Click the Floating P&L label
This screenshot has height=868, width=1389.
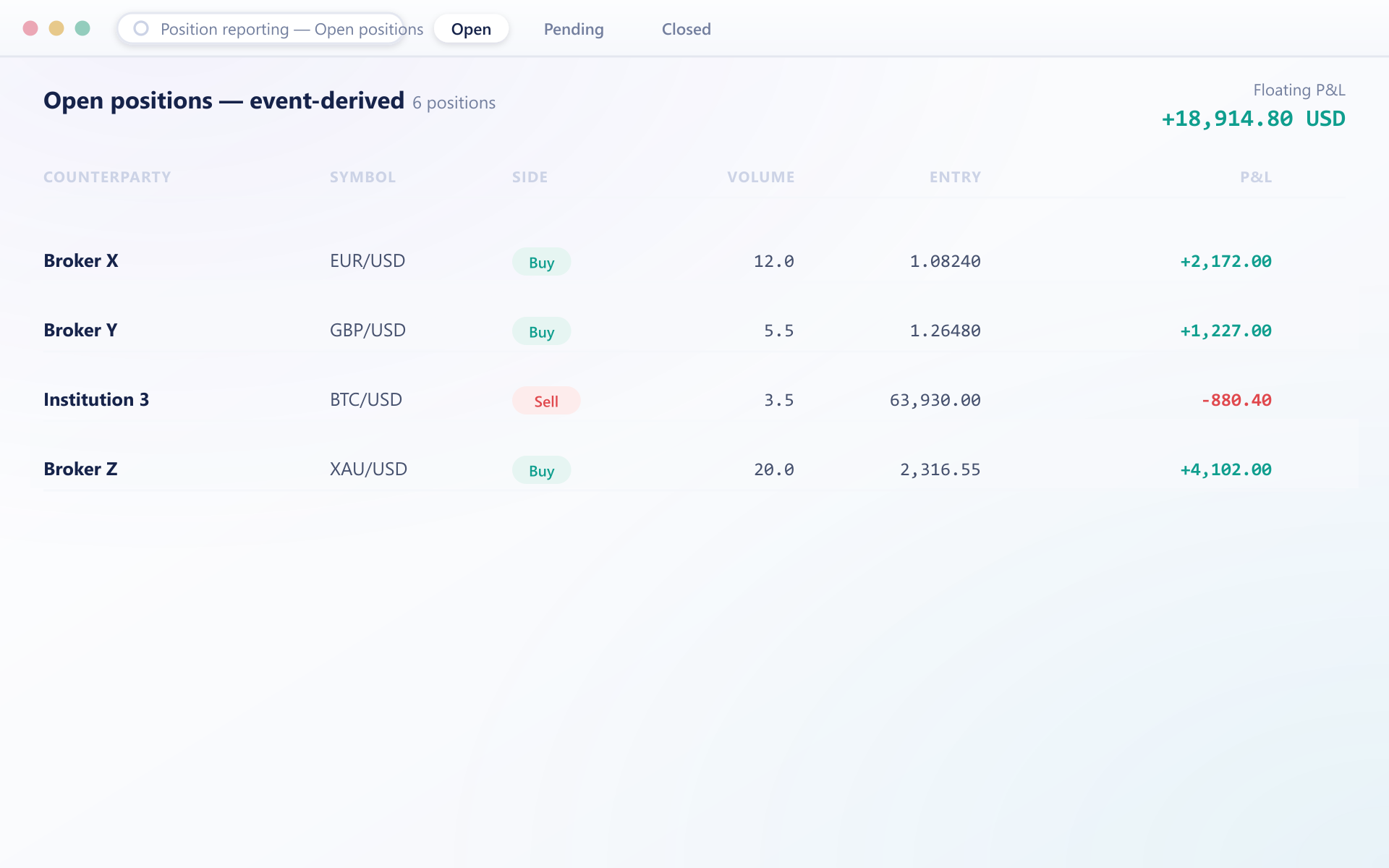pos(1299,90)
